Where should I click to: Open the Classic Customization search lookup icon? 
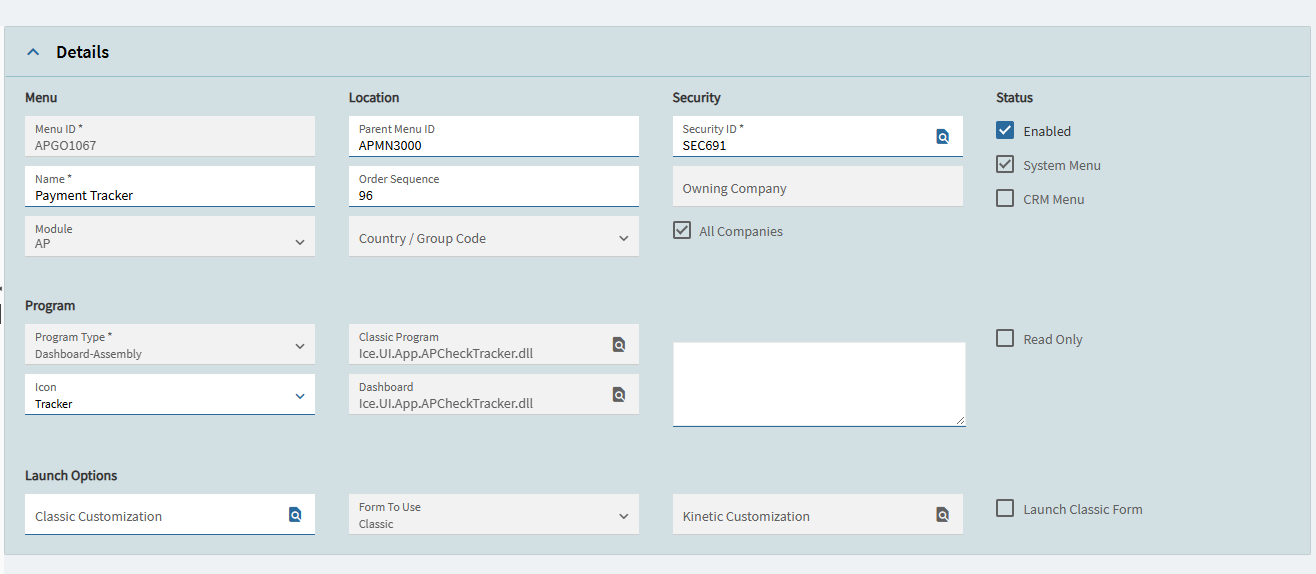click(x=295, y=515)
